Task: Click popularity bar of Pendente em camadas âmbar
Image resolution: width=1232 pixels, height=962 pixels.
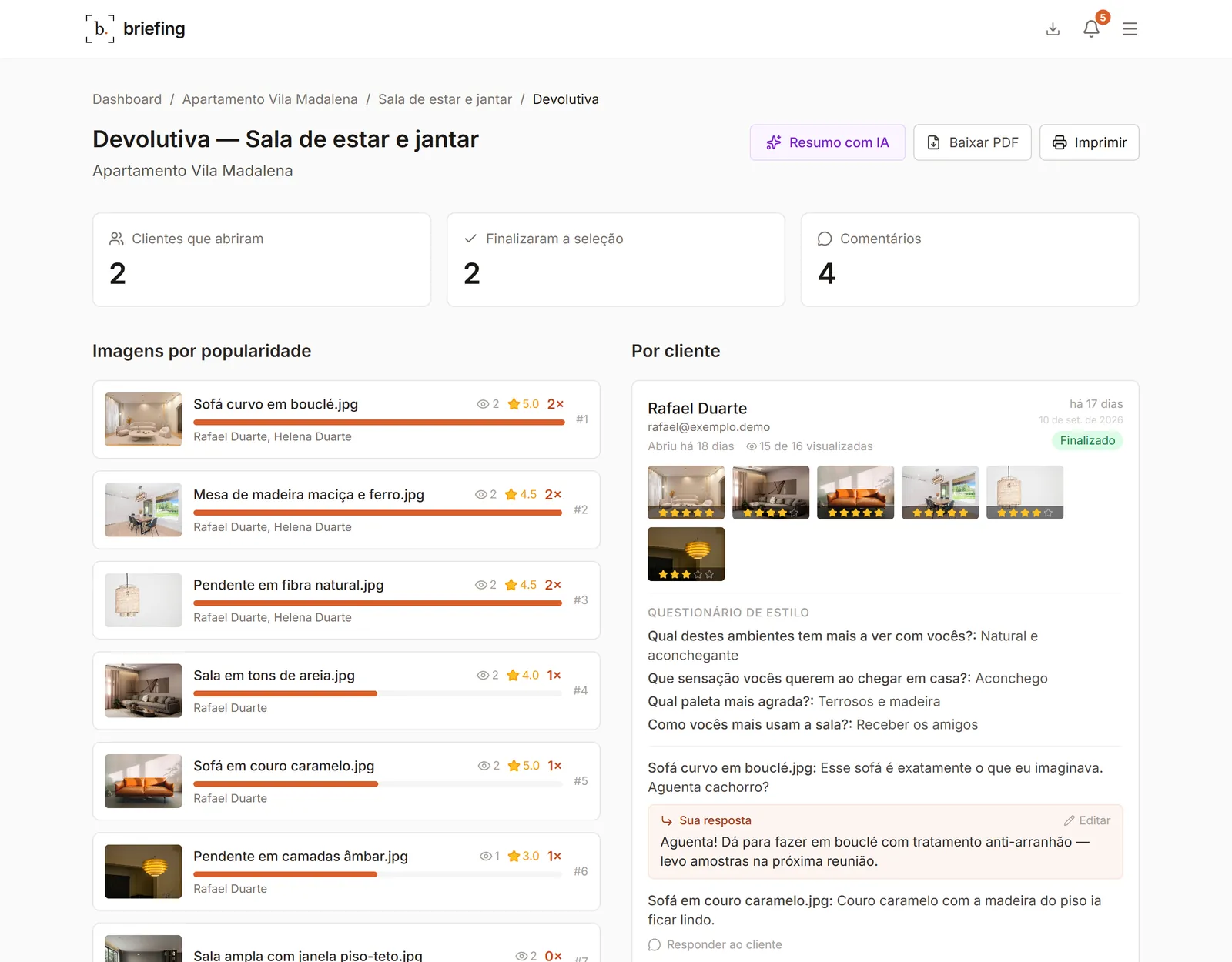Action: 377,874
